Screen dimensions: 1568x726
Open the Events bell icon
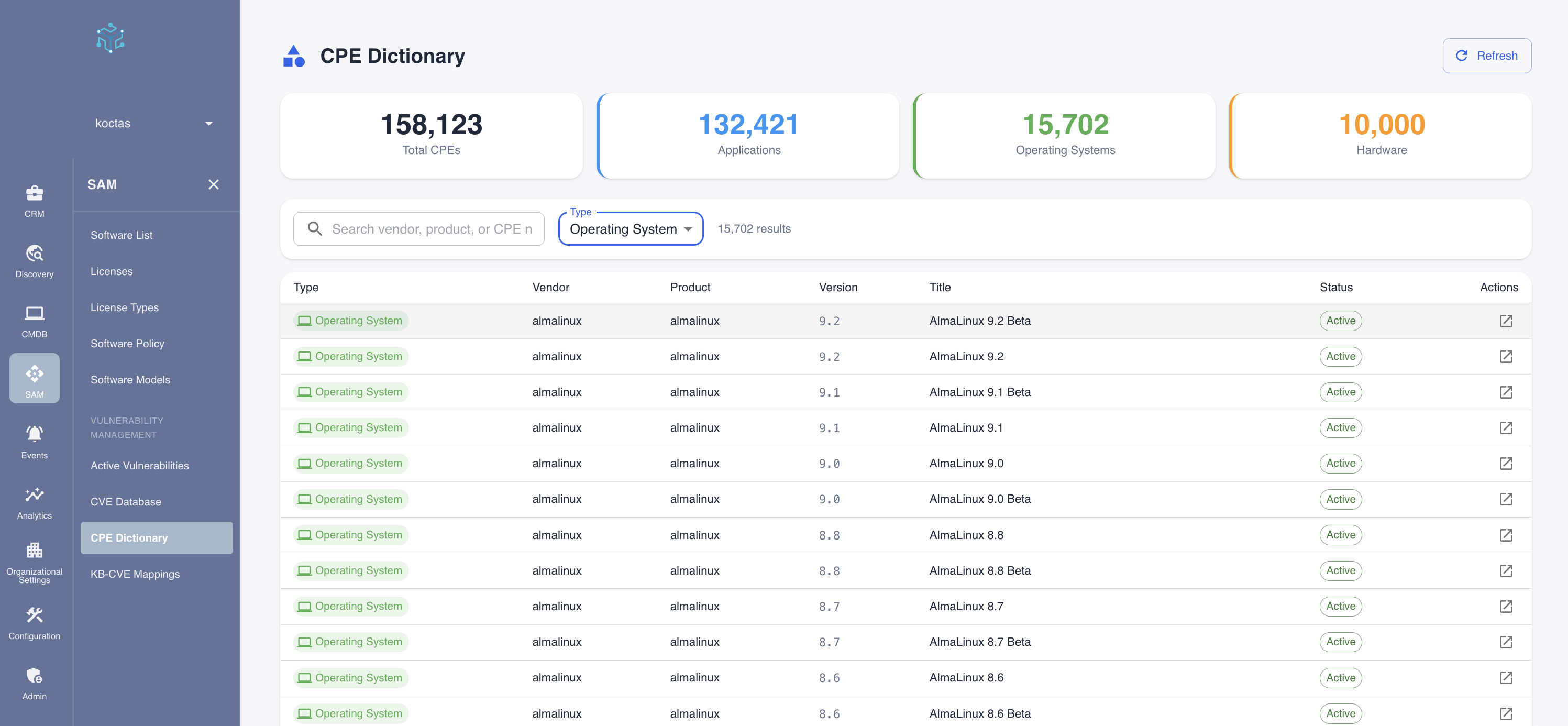34,435
